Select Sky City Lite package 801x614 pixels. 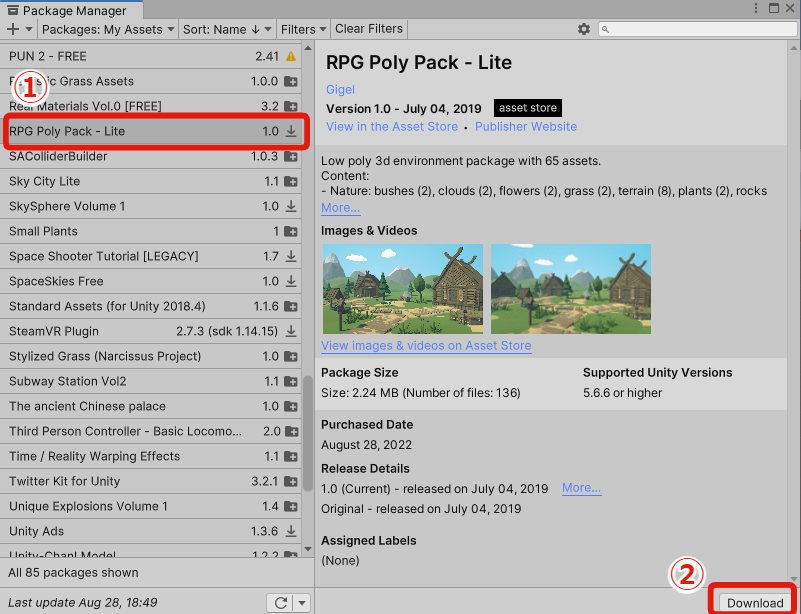tap(151, 181)
